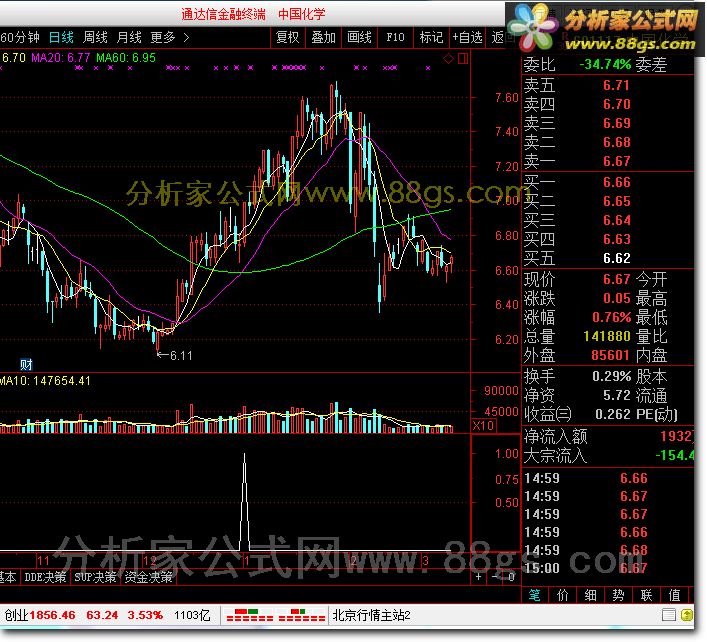
Task: Open the 资金决策 indicator tab
Action: [x=148, y=577]
